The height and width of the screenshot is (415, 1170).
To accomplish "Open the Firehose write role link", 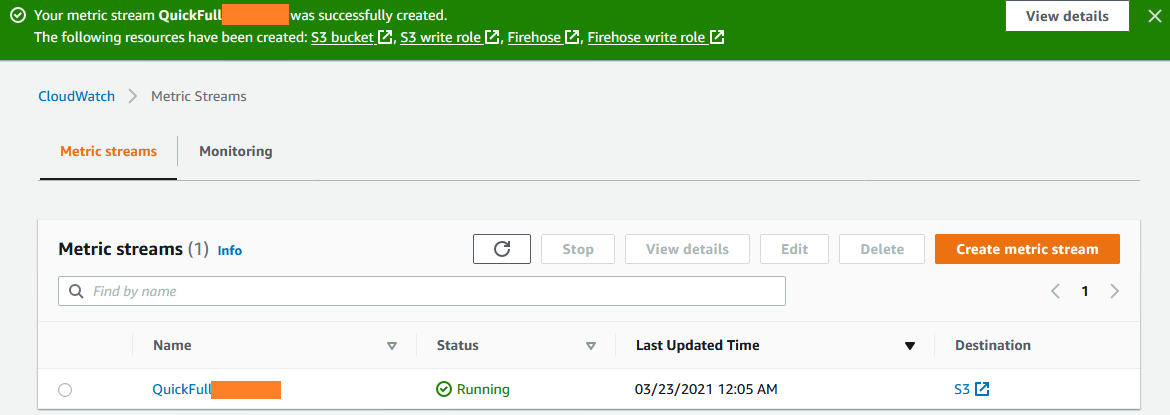I will (x=655, y=37).
